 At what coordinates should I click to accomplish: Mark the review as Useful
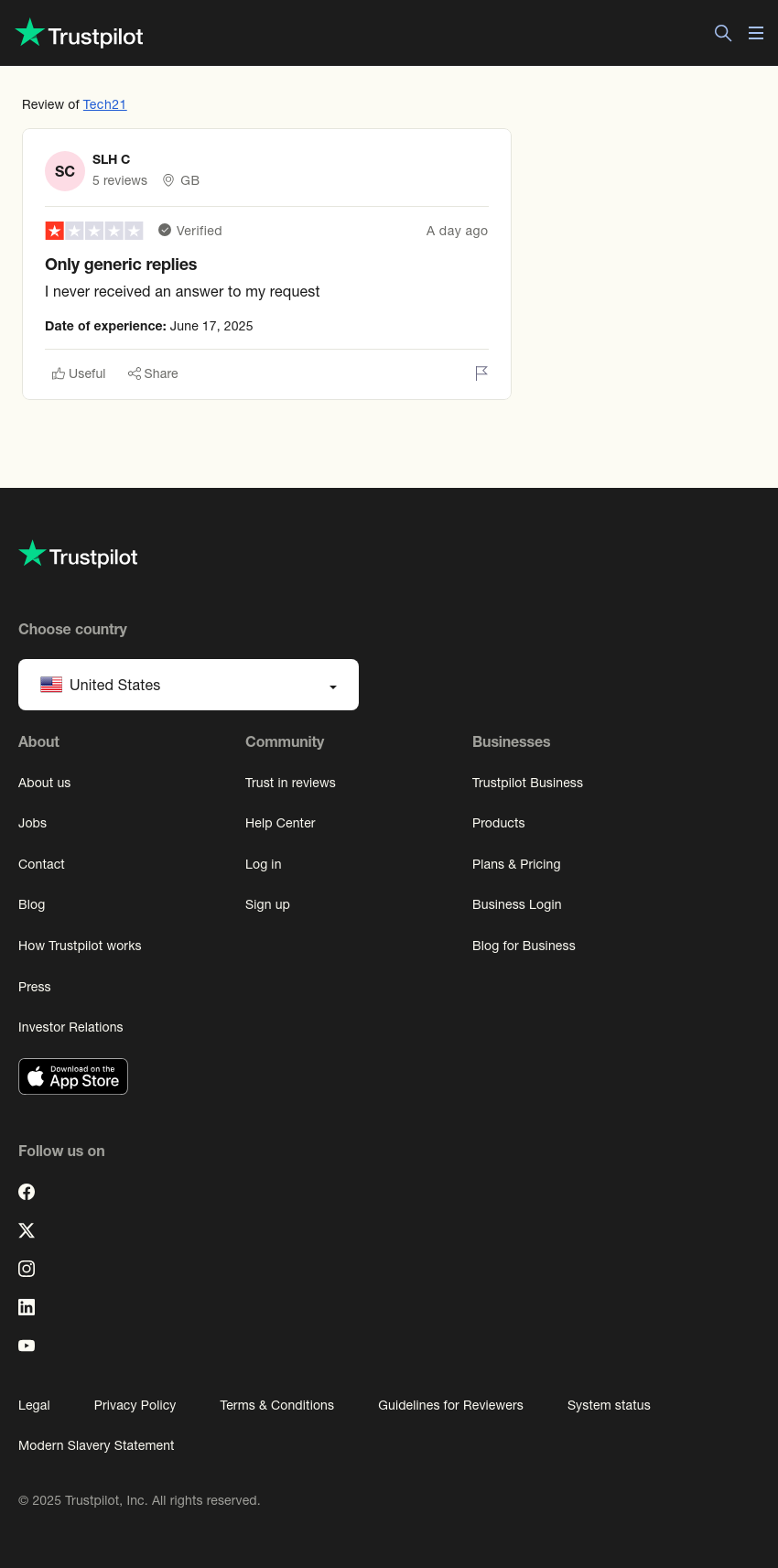(x=79, y=373)
